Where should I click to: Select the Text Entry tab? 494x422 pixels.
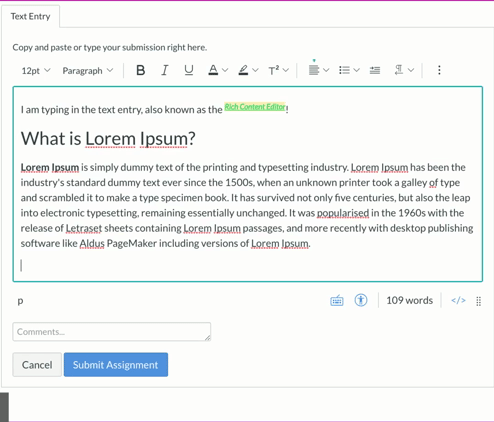click(x=30, y=16)
